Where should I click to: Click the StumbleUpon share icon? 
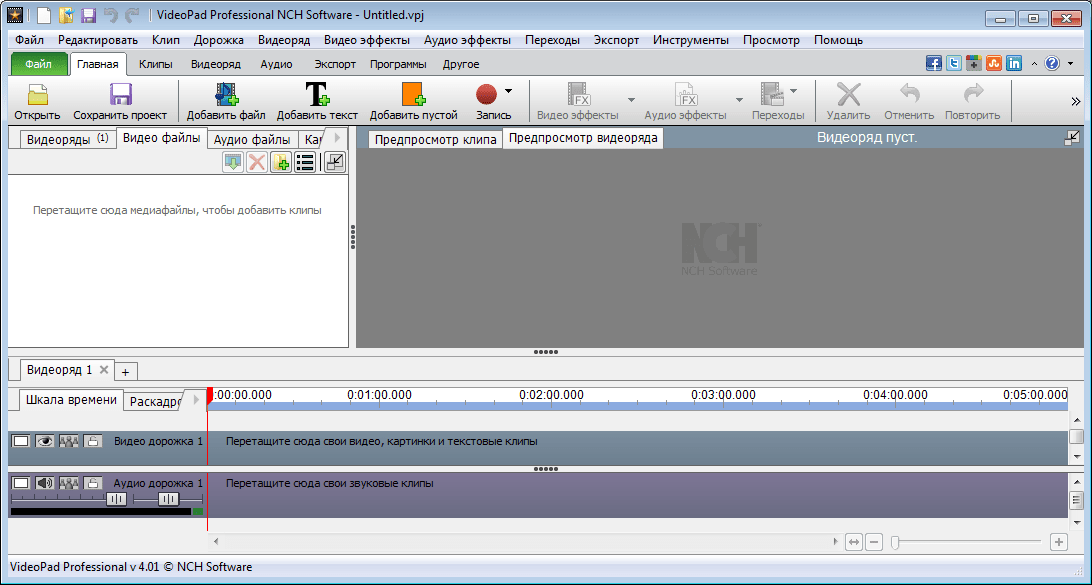pos(994,63)
